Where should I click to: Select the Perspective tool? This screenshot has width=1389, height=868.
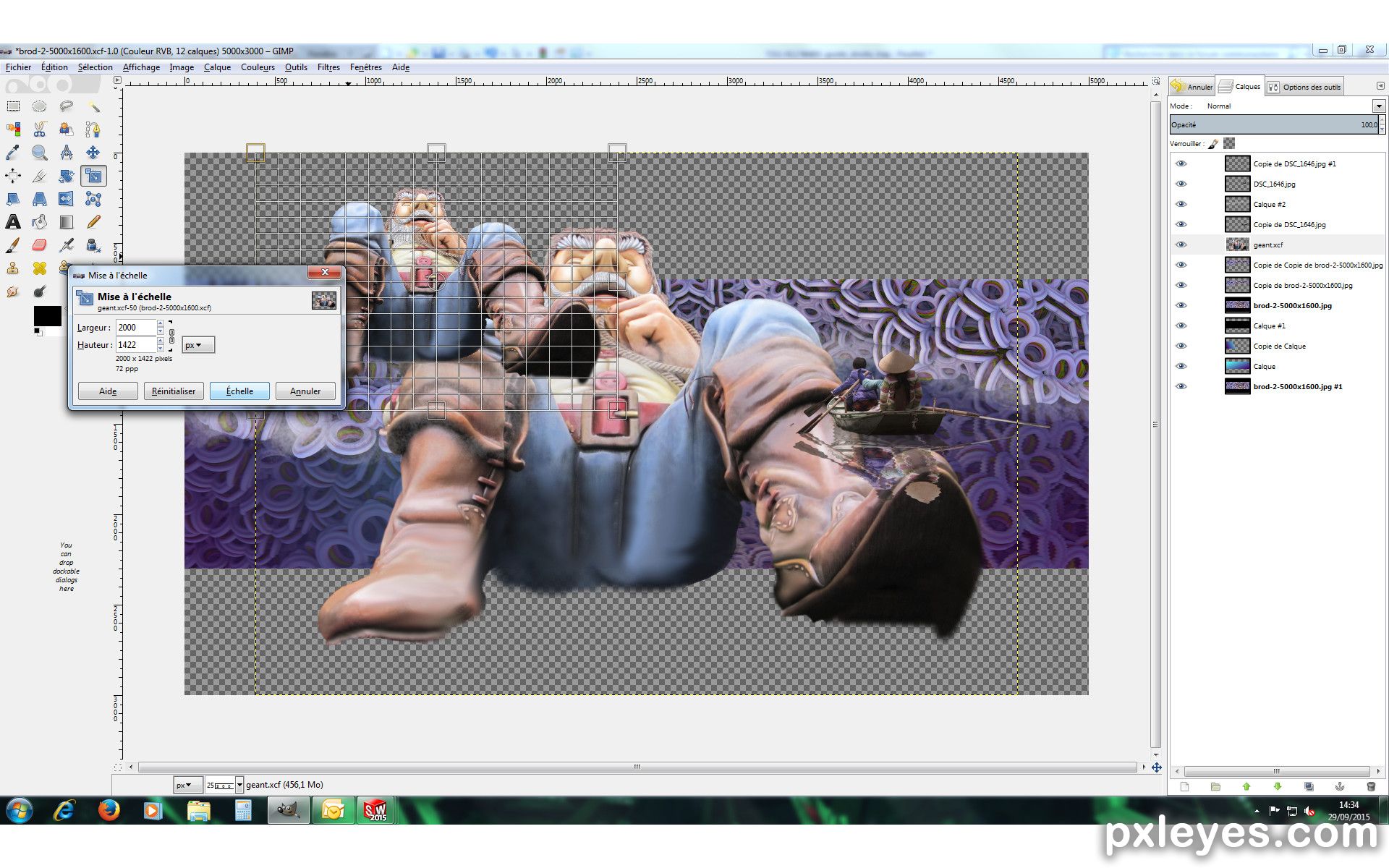(x=40, y=199)
